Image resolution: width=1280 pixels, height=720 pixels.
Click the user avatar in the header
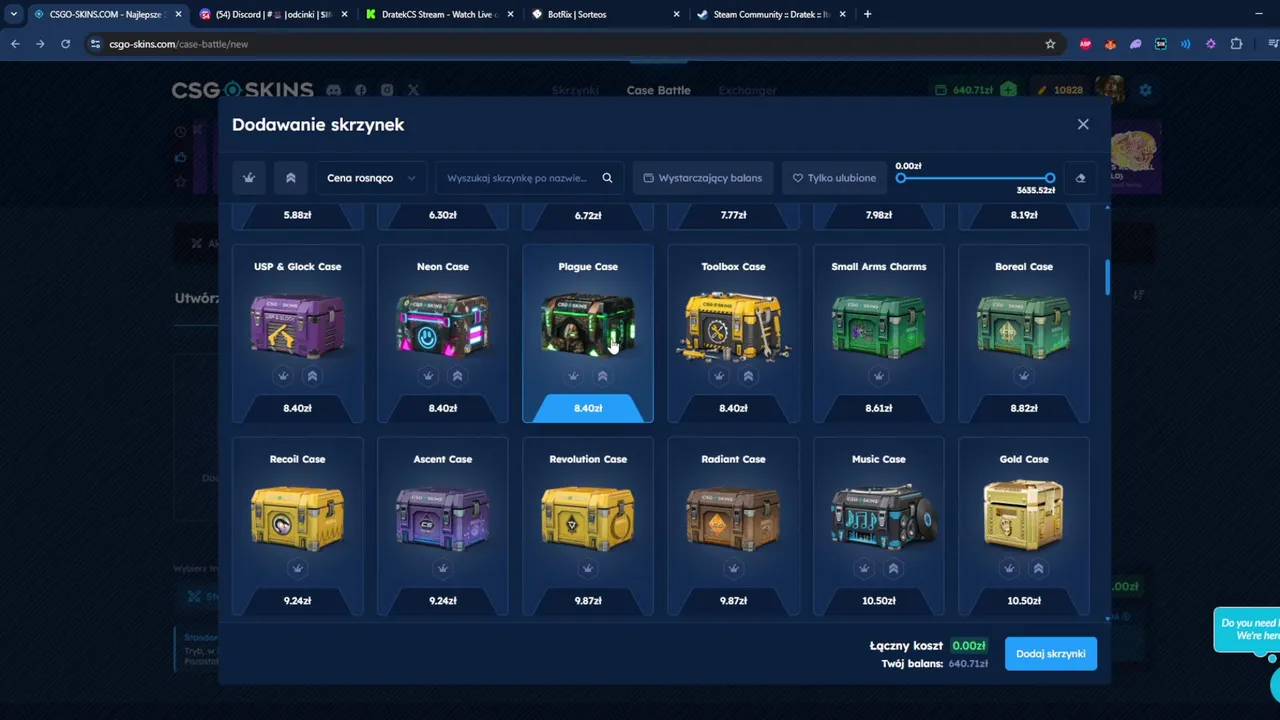click(1110, 89)
